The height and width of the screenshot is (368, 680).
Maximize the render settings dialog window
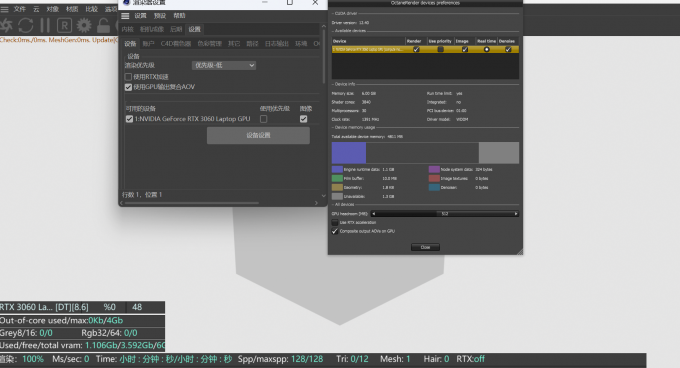click(x=290, y=3)
